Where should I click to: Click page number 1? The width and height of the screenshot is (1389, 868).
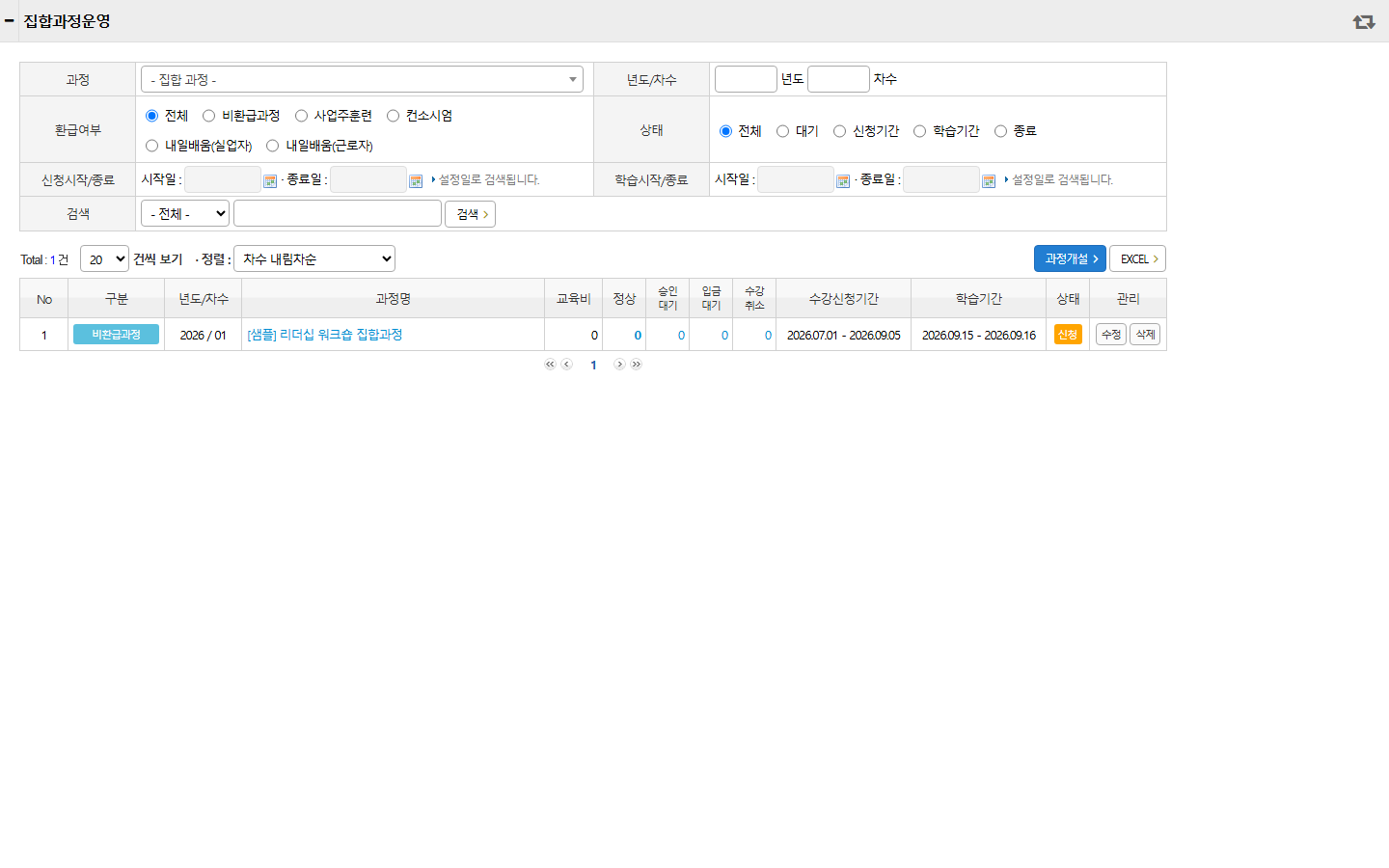click(x=593, y=365)
